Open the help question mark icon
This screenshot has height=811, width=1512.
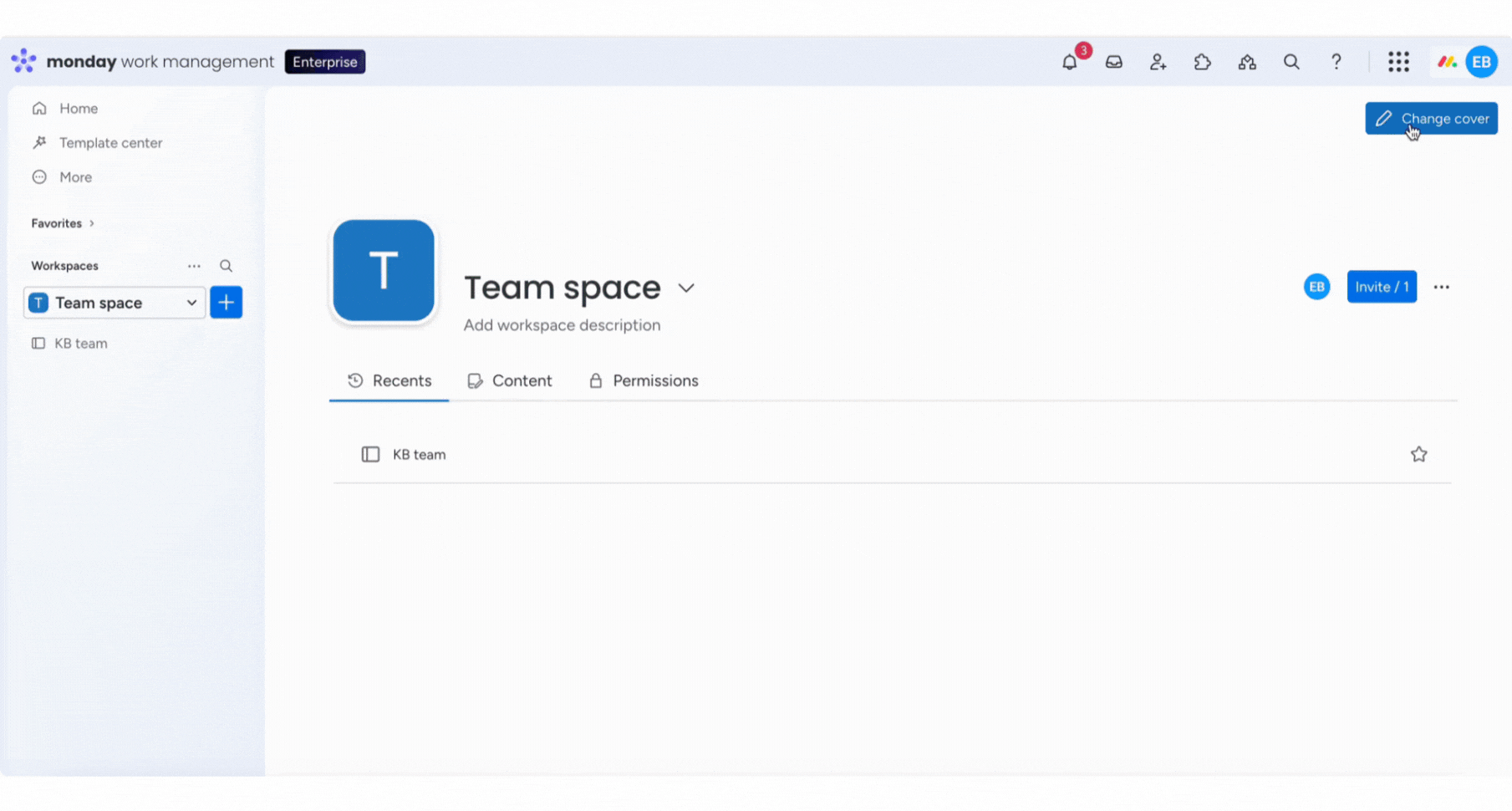click(1336, 62)
